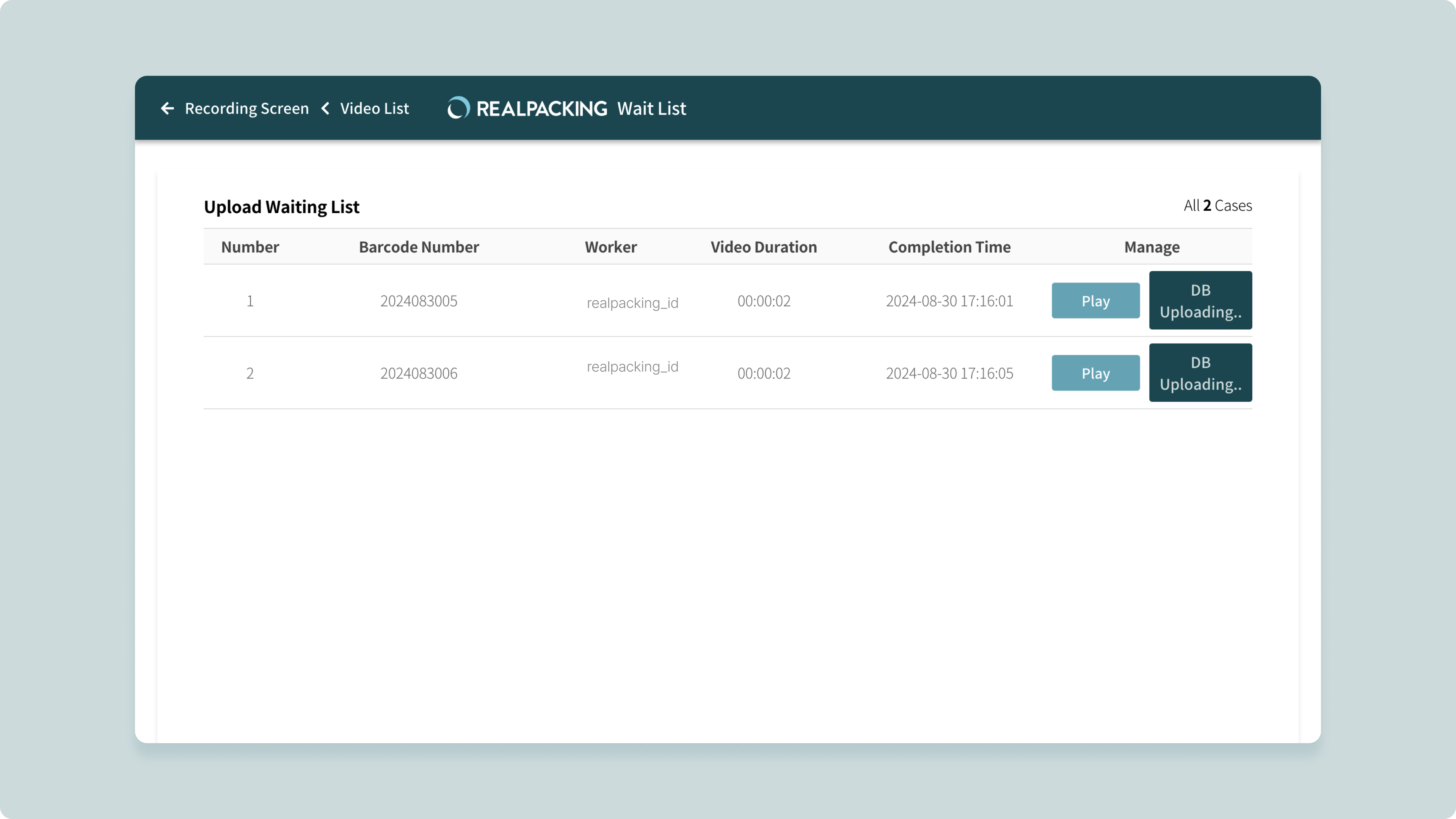
Task: Click the Manage column header
Action: click(x=1152, y=247)
